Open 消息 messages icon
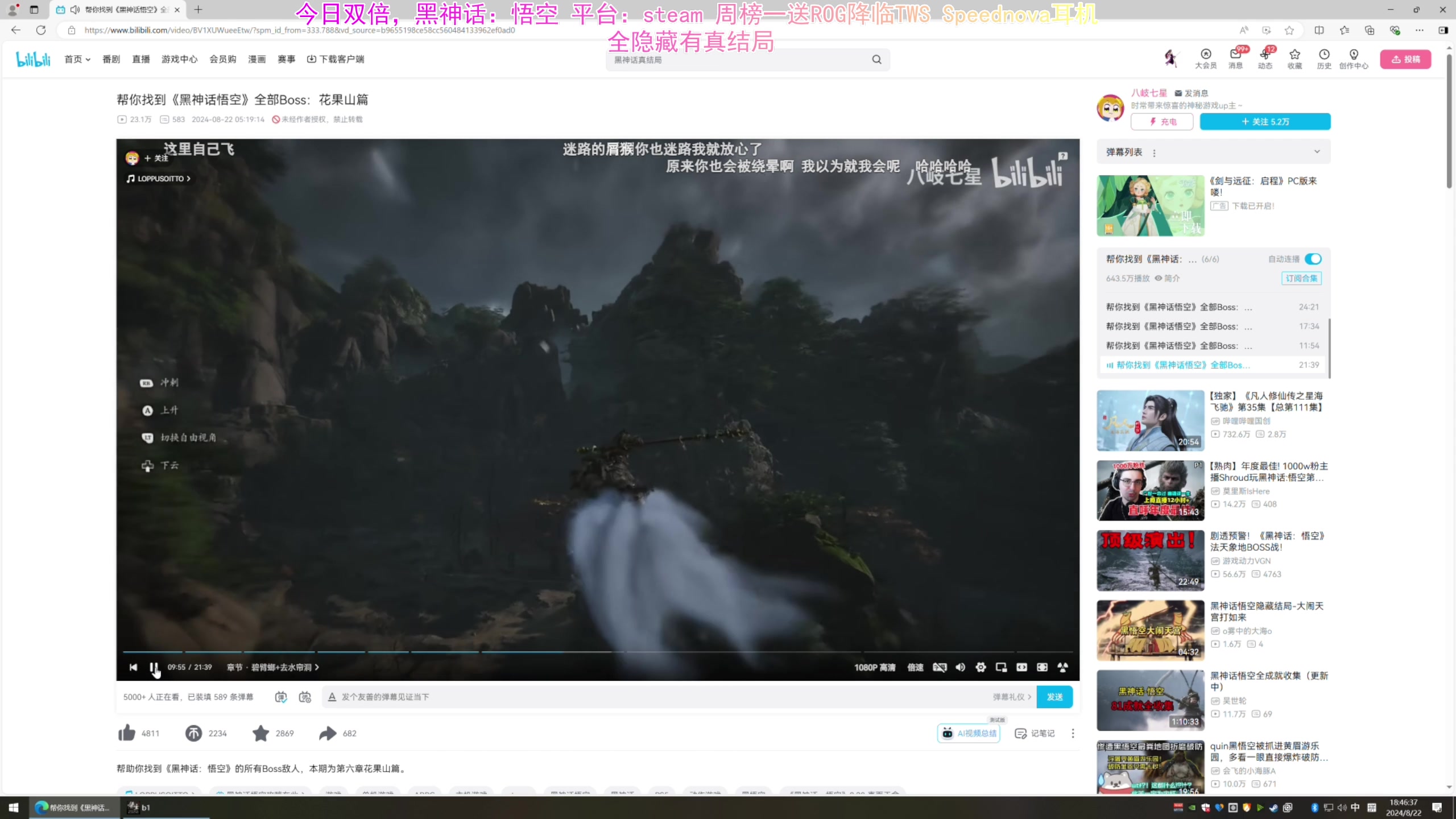1456x819 pixels. pos(1235,59)
